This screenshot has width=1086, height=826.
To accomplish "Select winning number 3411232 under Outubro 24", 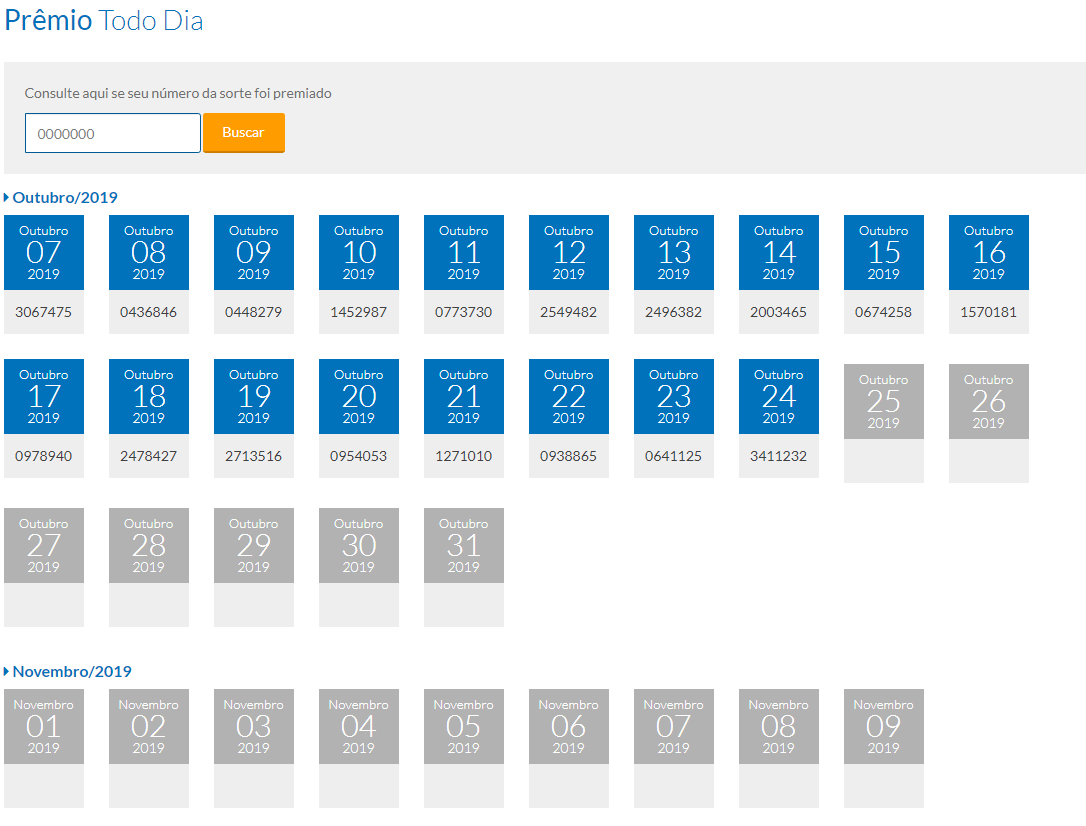I will 778,456.
